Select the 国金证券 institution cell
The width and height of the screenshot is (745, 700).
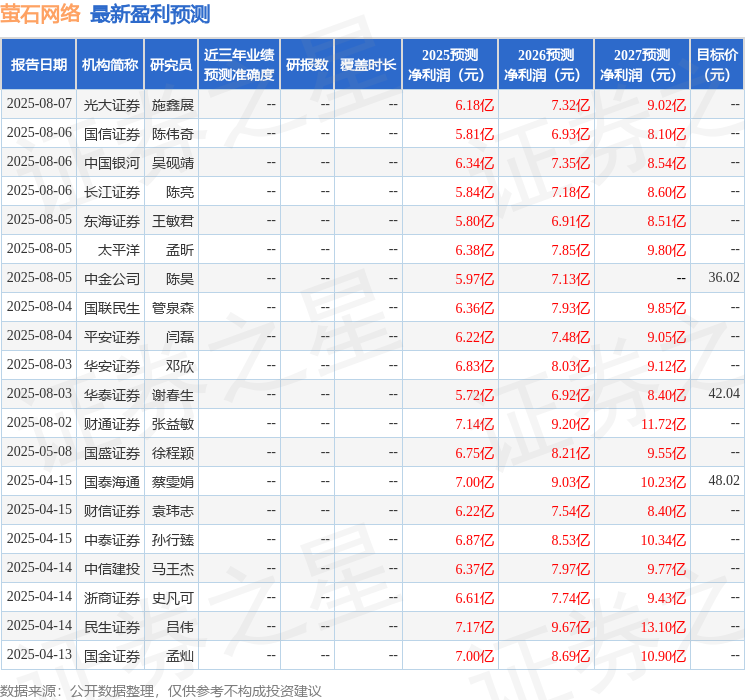[x=112, y=656]
